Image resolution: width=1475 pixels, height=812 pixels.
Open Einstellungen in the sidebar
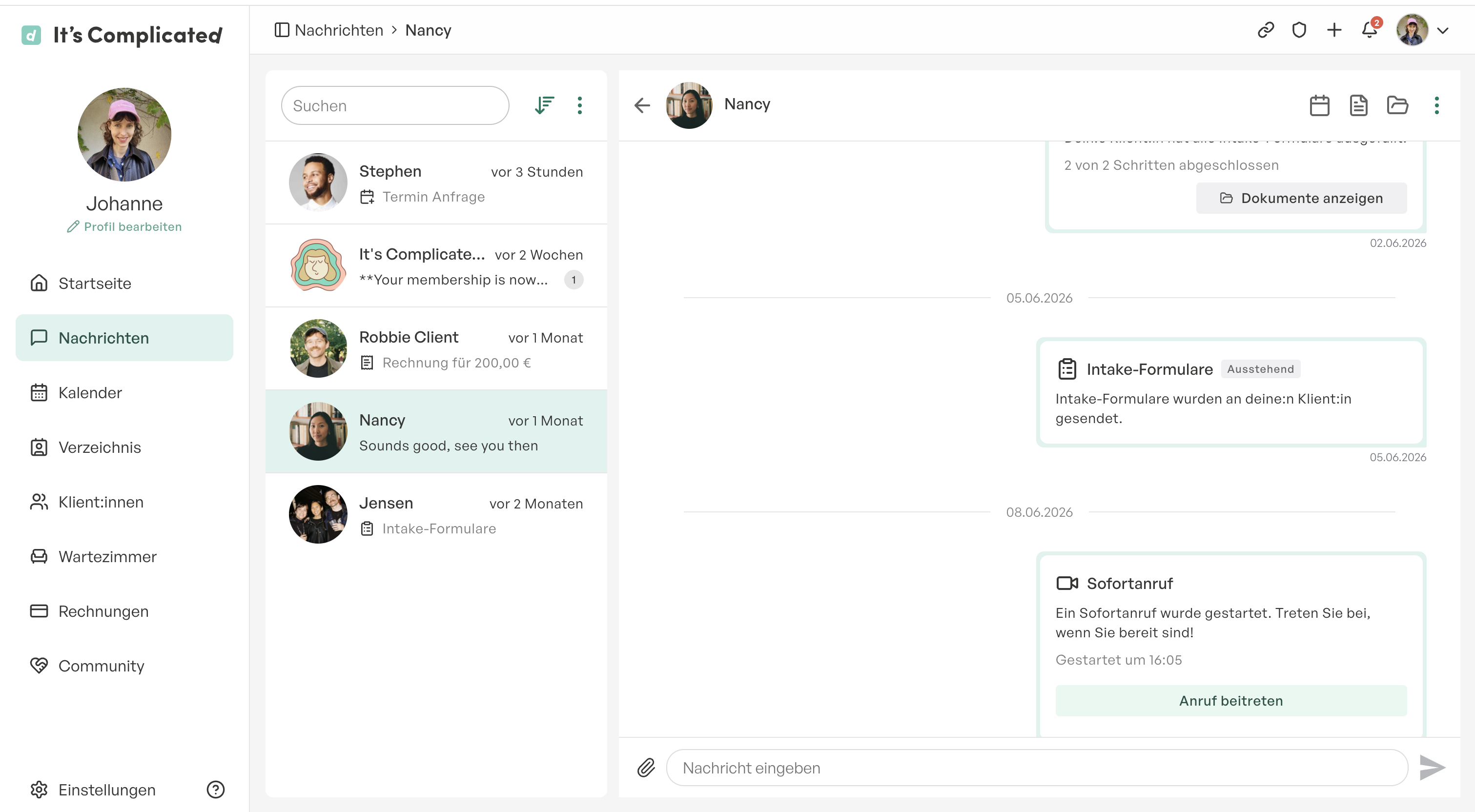107,790
